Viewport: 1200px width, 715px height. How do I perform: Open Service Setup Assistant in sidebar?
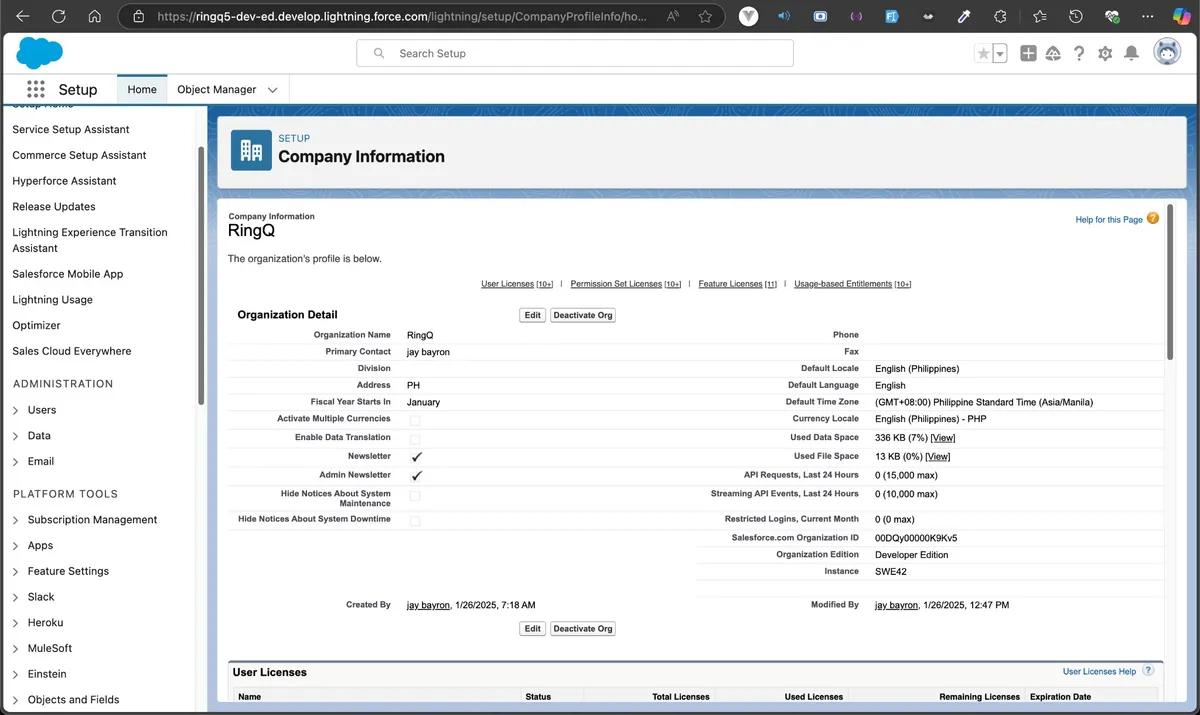71,129
